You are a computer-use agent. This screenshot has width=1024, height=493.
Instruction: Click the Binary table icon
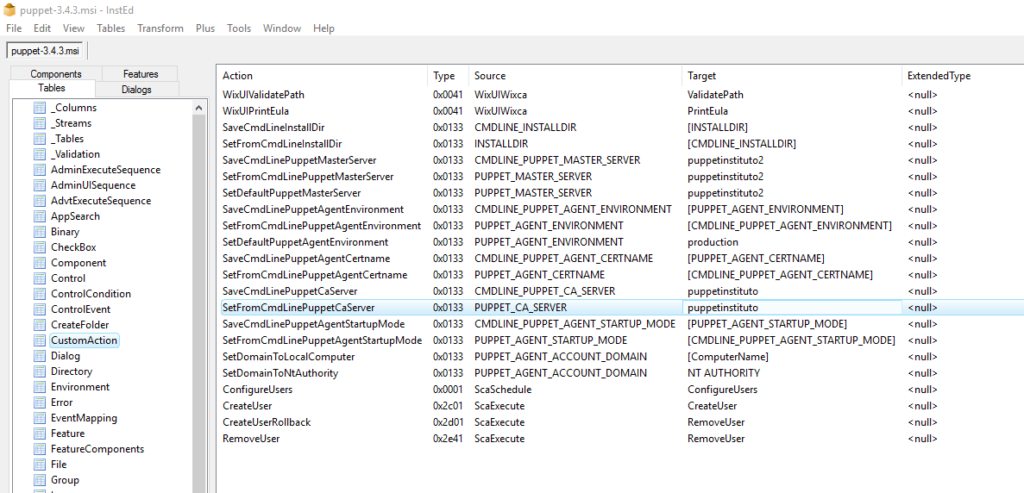coord(40,232)
